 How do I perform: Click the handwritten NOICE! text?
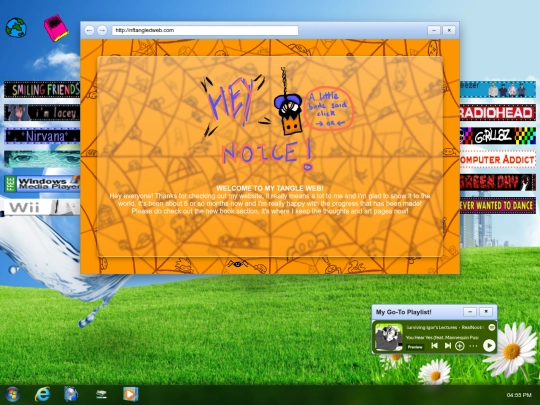268,154
